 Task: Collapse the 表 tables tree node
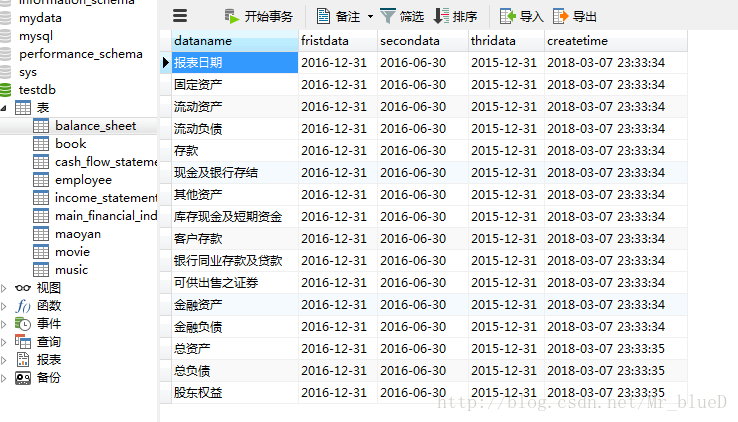[4, 108]
